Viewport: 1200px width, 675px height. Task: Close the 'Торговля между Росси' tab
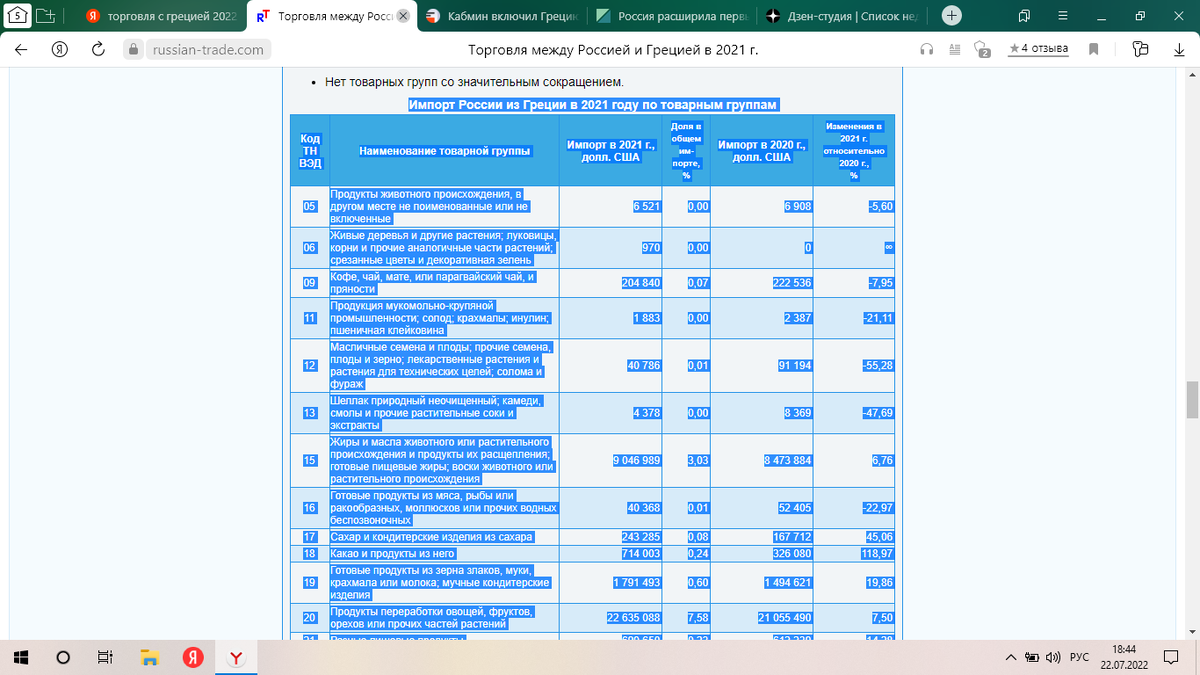[403, 16]
